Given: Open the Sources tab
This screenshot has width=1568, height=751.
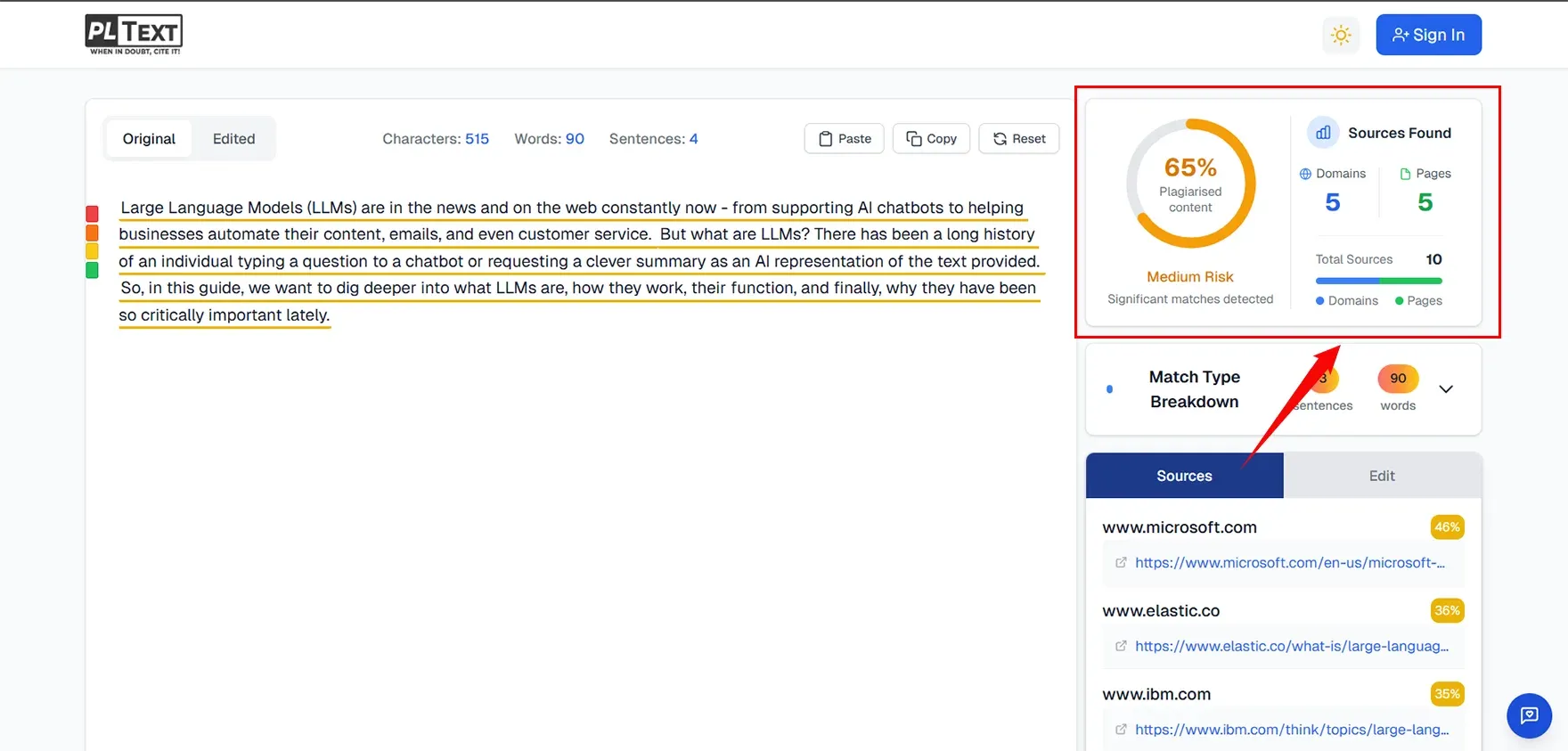Looking at the screenshot, I should (x=1184, y=476).
